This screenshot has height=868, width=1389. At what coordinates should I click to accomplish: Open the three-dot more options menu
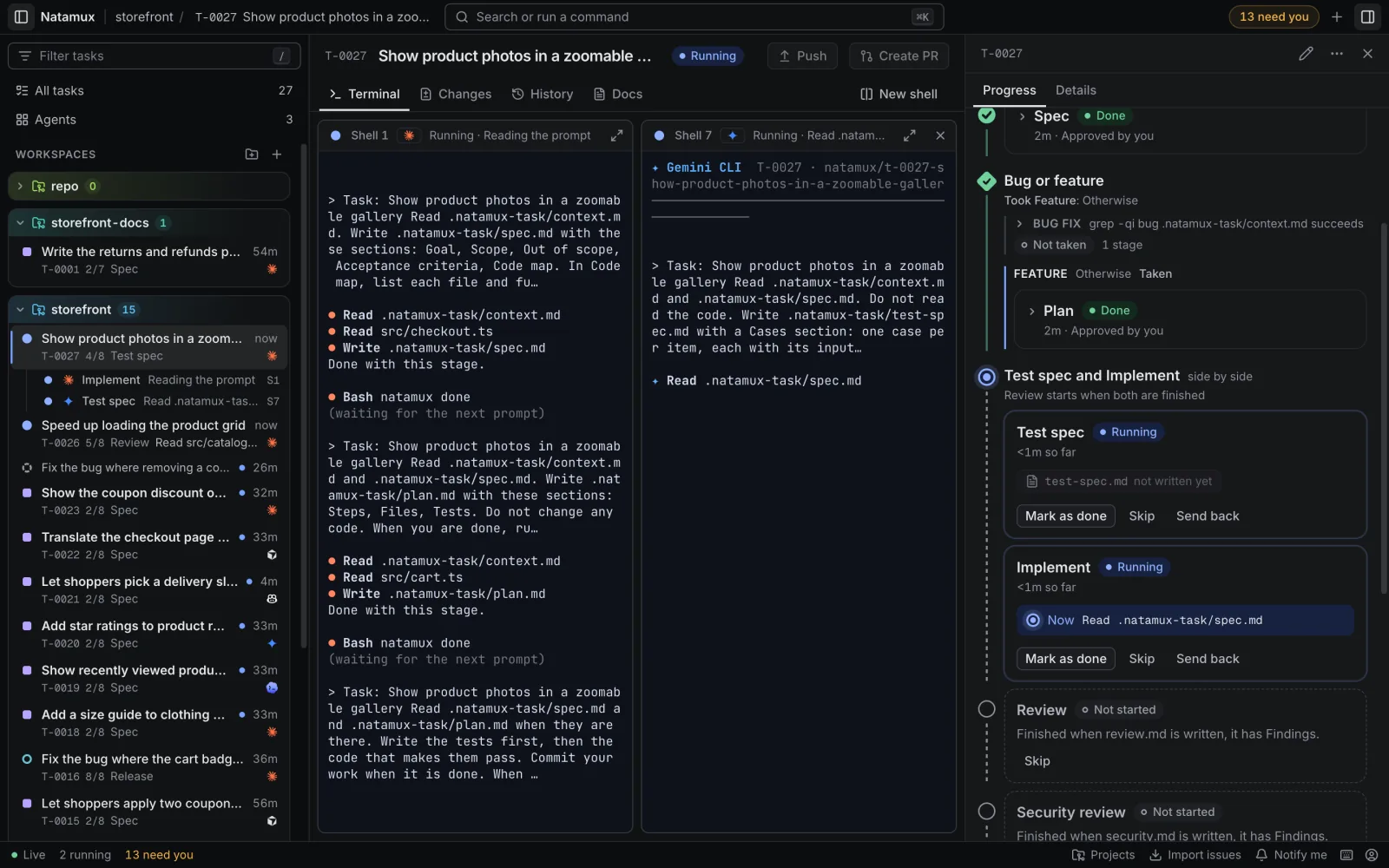[x=1337, y=54]
